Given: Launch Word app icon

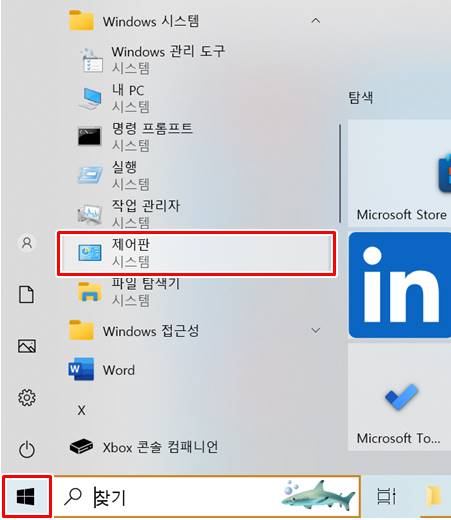Looking at the screenshot, I should (81, 369).
